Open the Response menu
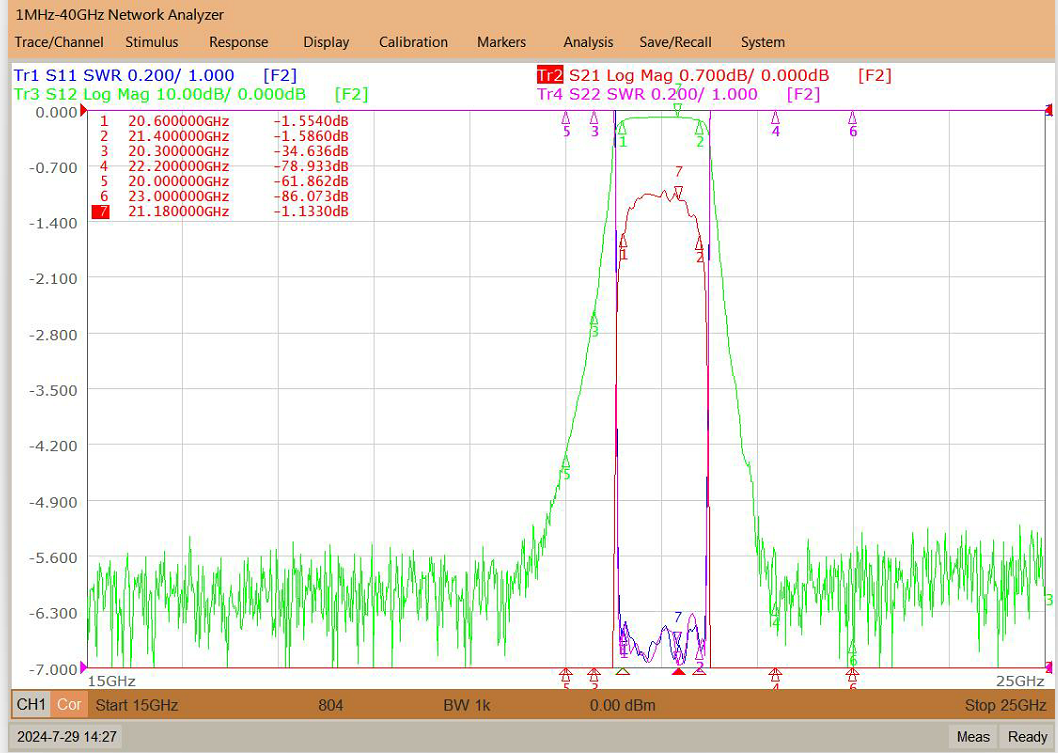 [238, 42]
